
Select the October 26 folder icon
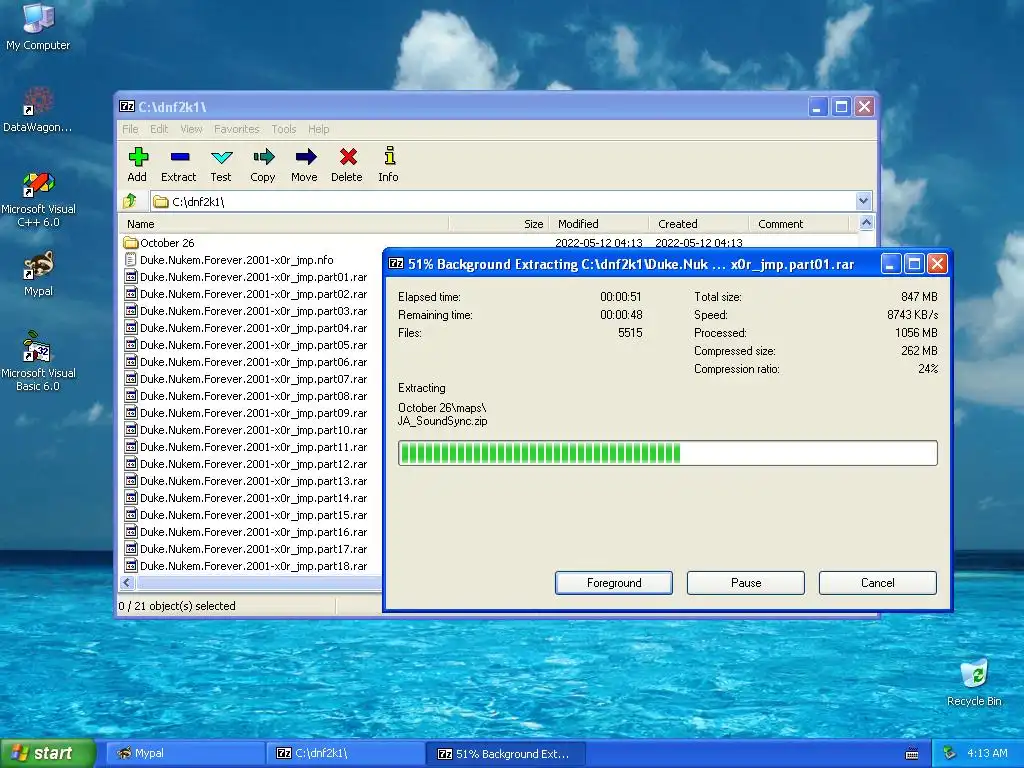click(x=131, y=243)
